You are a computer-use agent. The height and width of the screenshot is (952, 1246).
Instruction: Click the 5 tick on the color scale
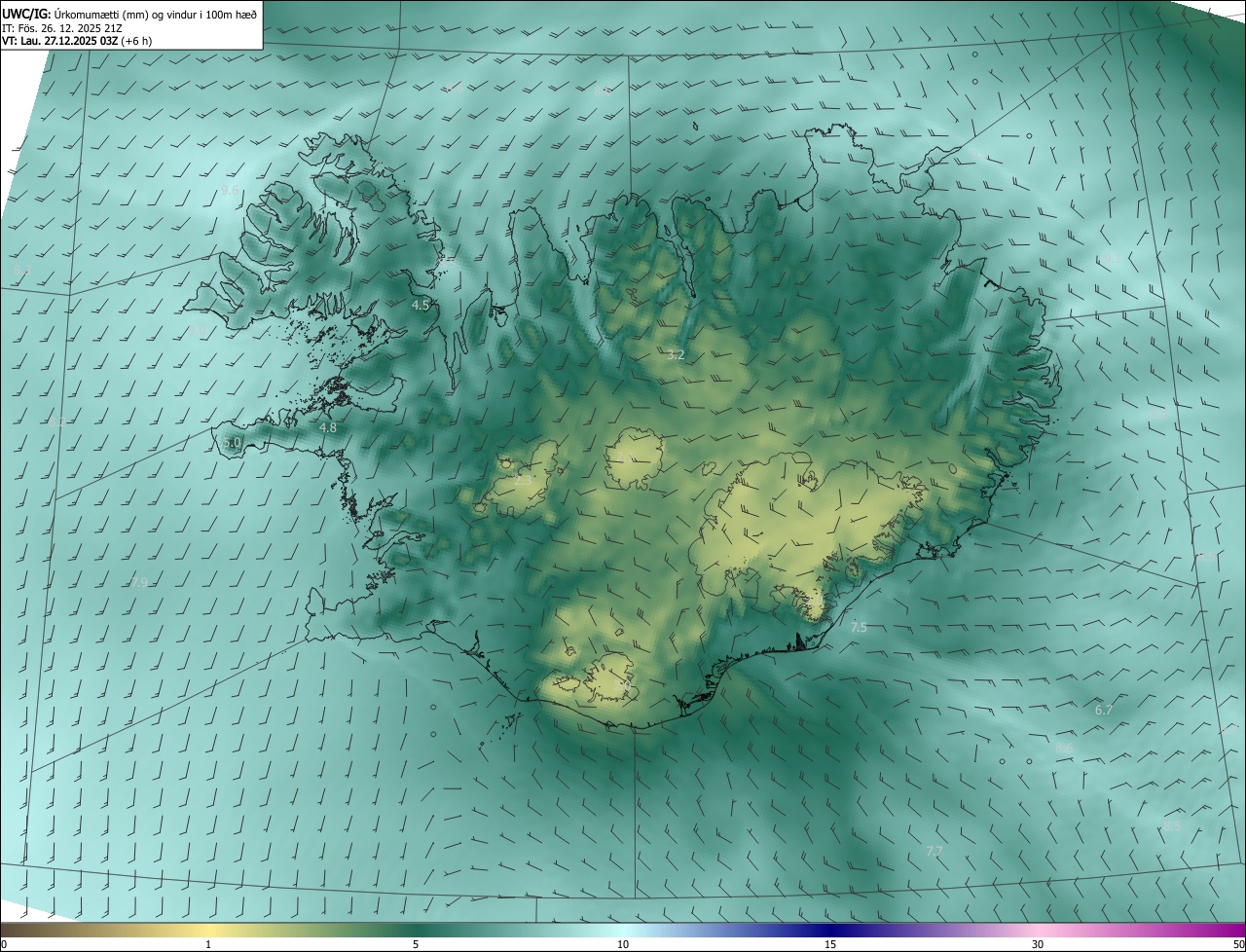tap(416, 944)
